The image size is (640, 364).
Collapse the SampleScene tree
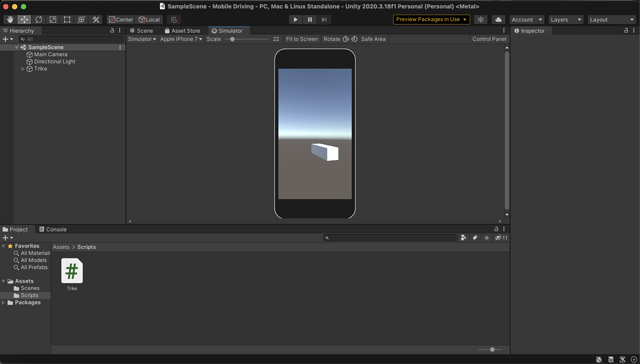pyautogui.click(x=16, y=47)
